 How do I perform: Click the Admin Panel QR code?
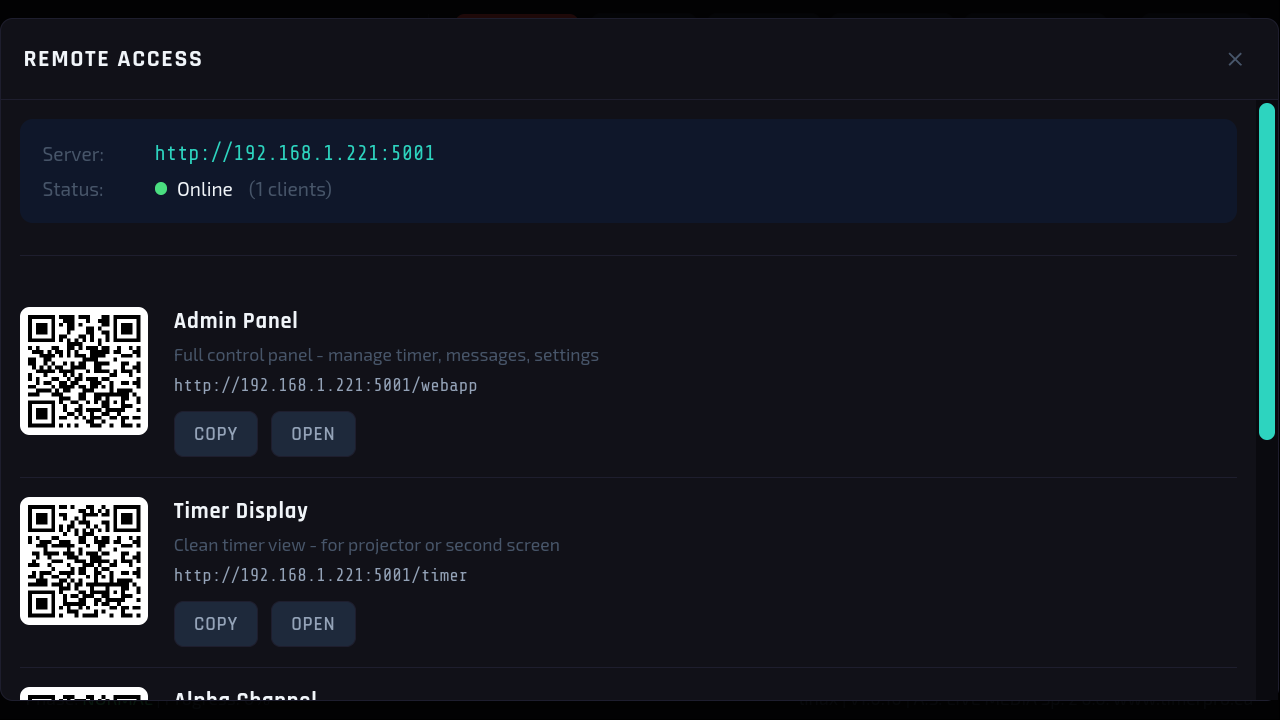point(84,371)
